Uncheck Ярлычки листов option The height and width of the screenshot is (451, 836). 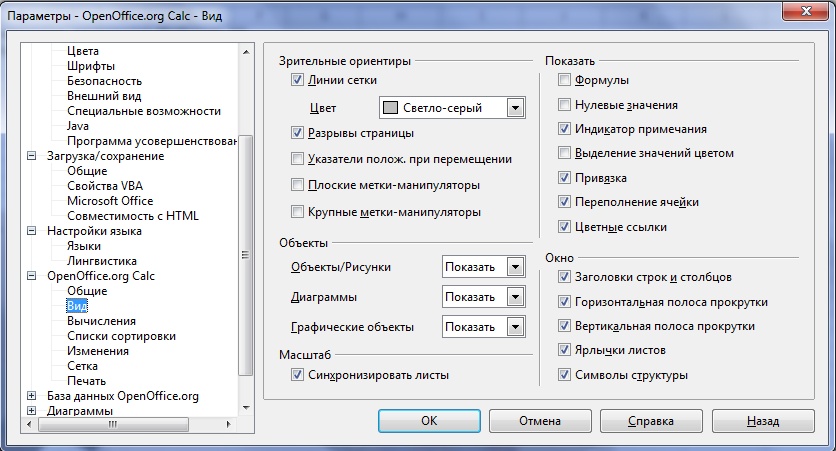click(564, 350)
